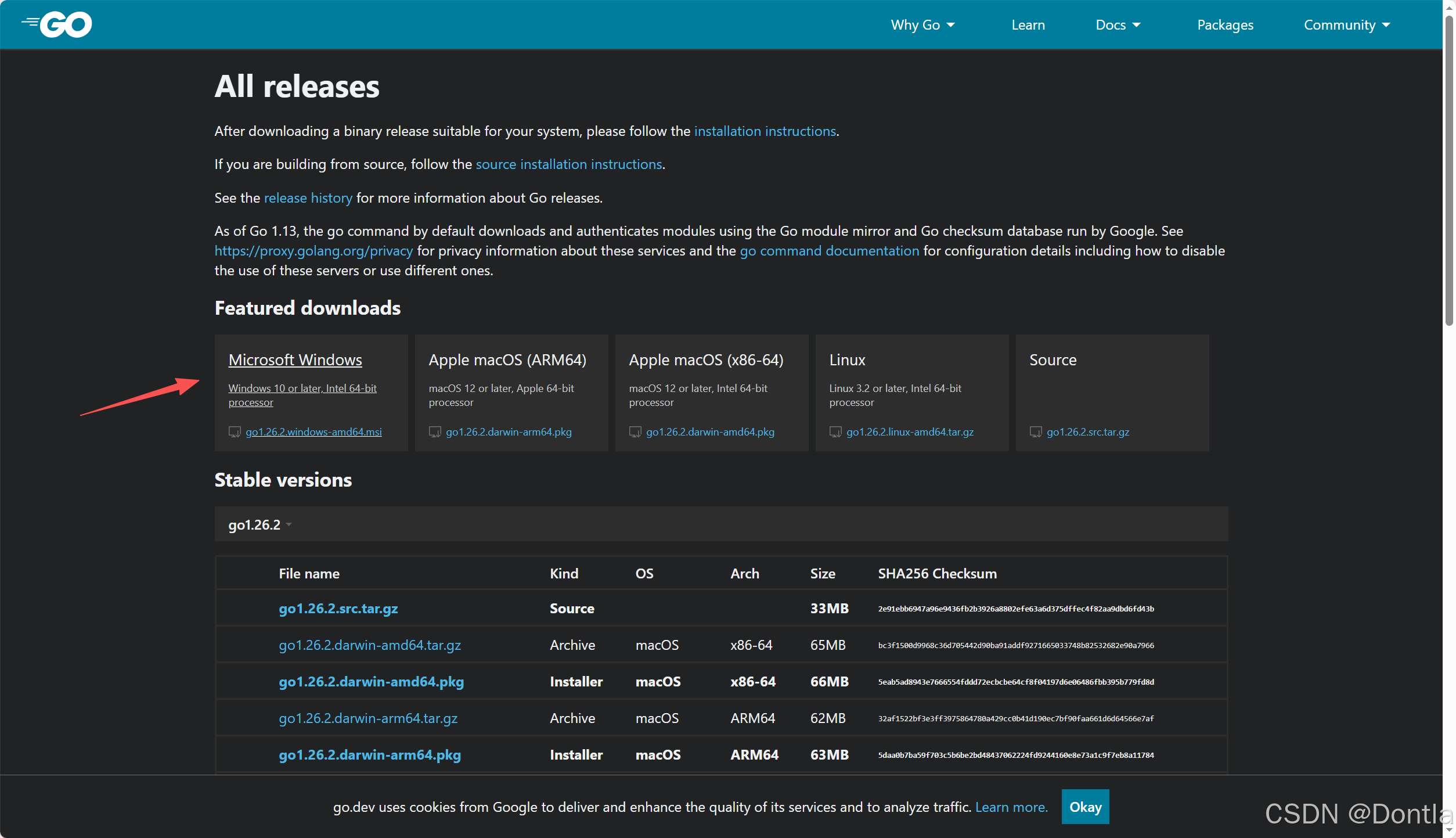Open the installation instructions link
The image size is (1456, 838).
[x=765, y=131]
